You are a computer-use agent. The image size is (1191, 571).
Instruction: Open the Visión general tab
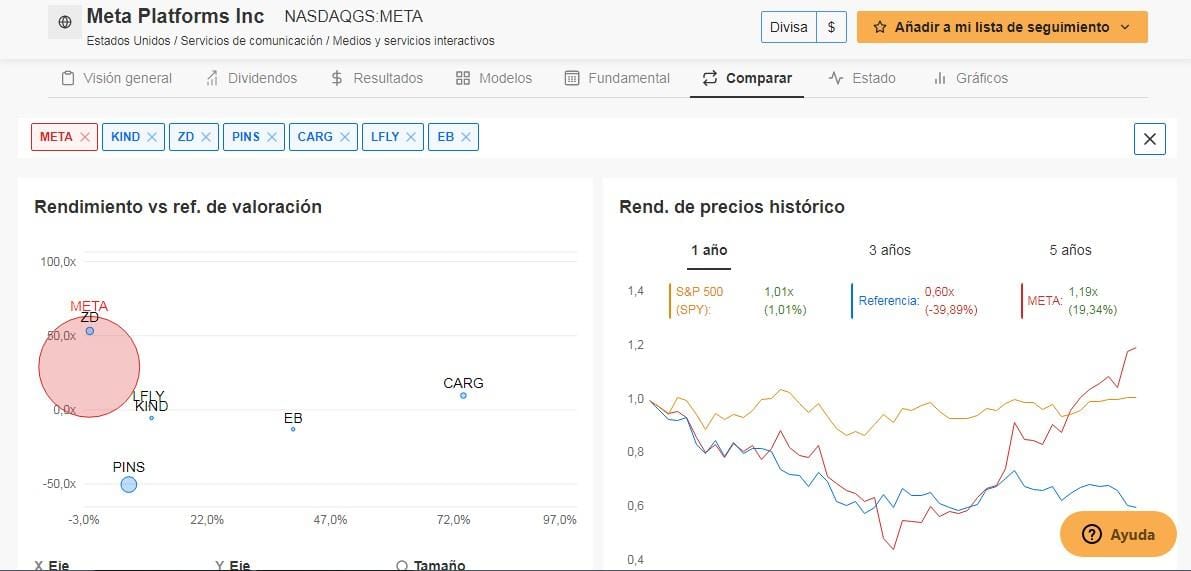[117, 78]
